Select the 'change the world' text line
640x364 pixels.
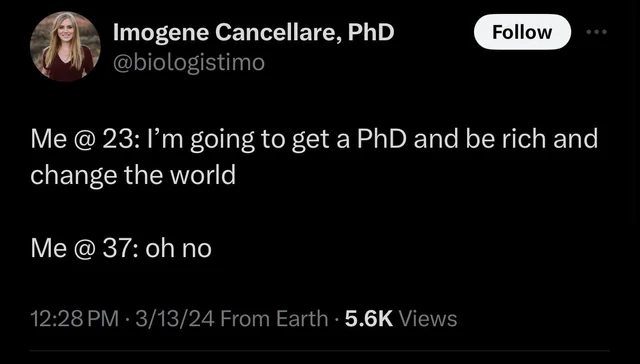pyautogui.click(x=133, y=175)
